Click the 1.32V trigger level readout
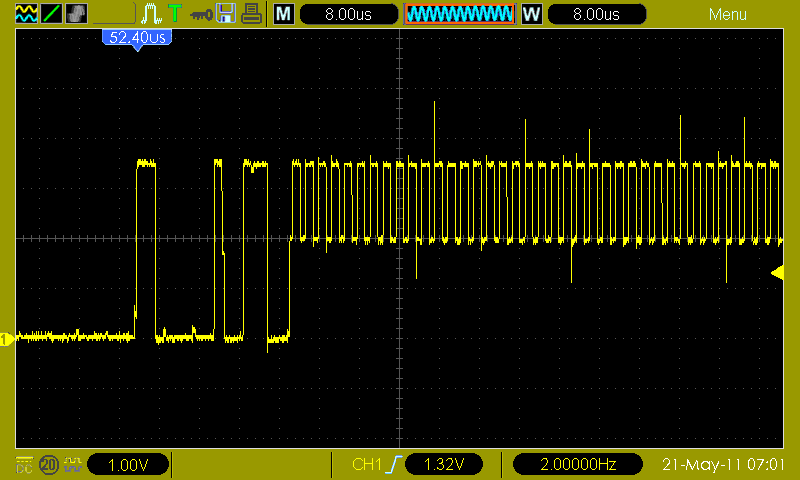 point(444,464)
